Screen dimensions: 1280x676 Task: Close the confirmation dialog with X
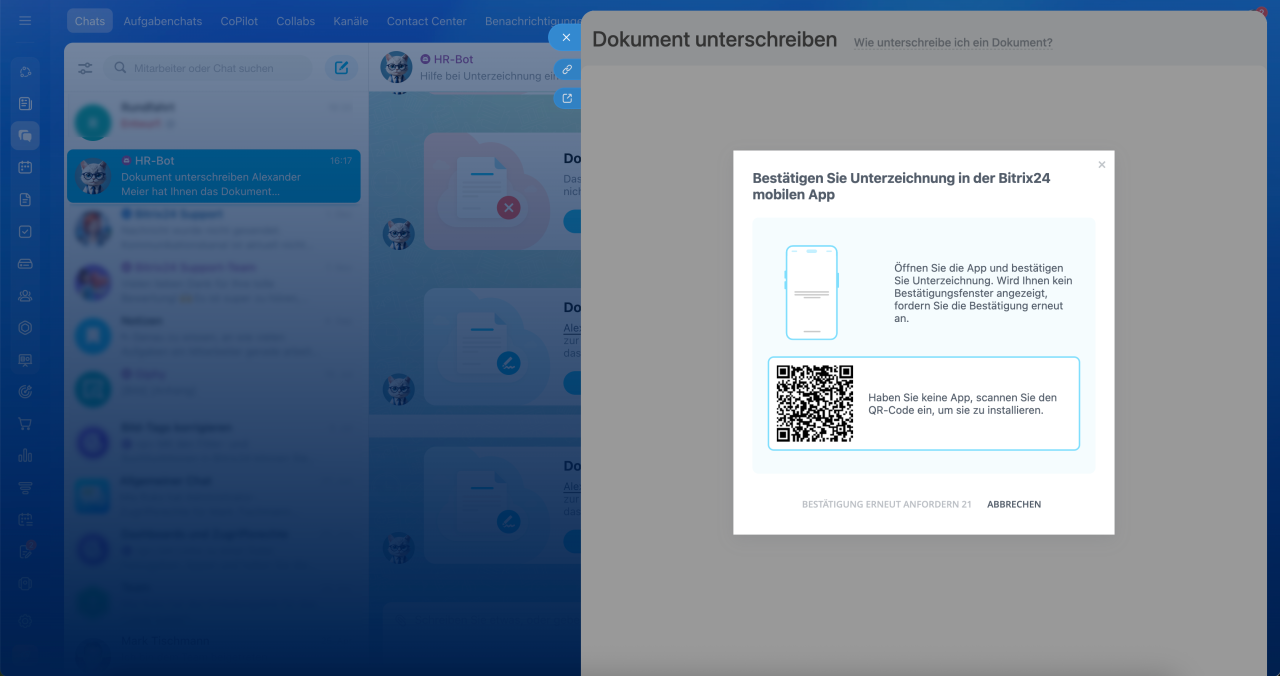[x=1102, y=164]
